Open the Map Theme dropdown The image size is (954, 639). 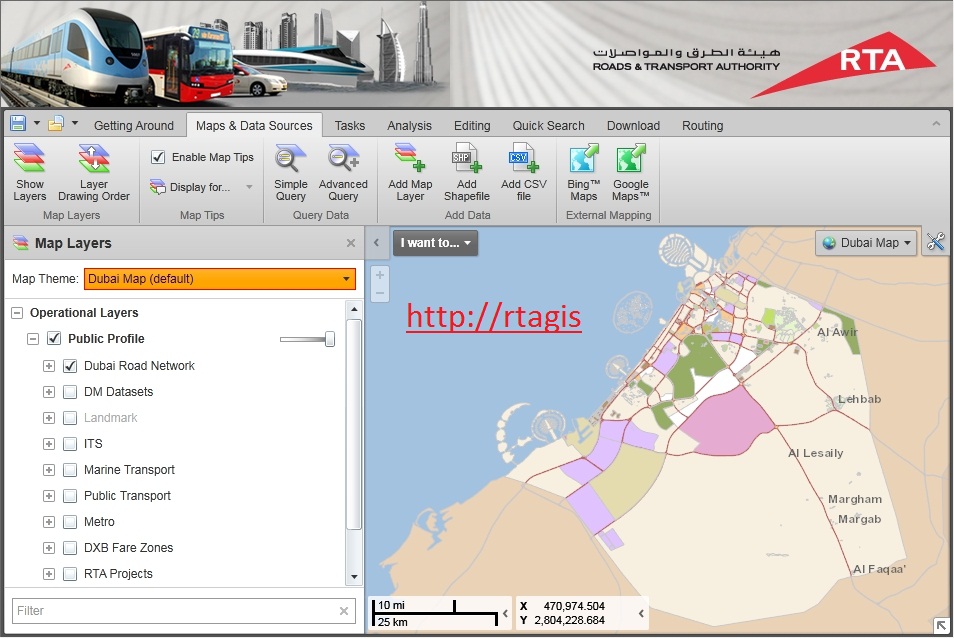[346, 279]
